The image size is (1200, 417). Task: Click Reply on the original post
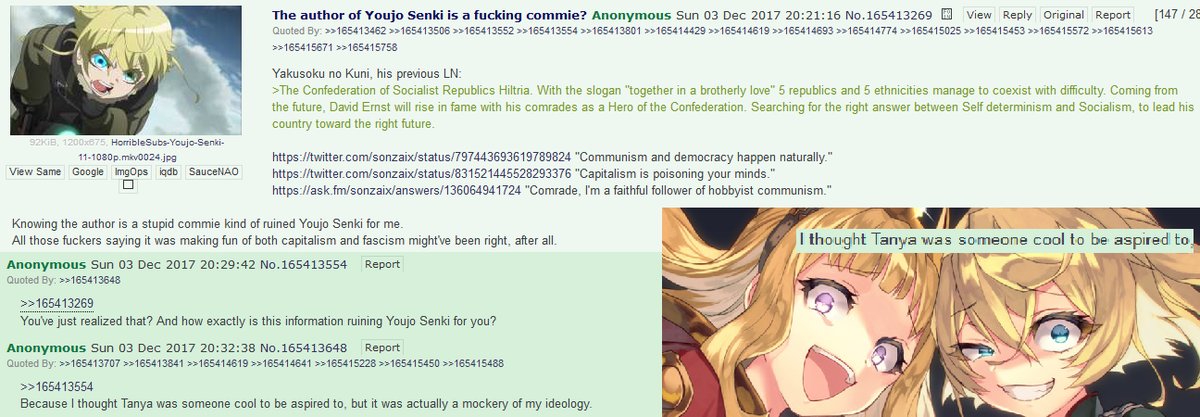click(1017, 15)
